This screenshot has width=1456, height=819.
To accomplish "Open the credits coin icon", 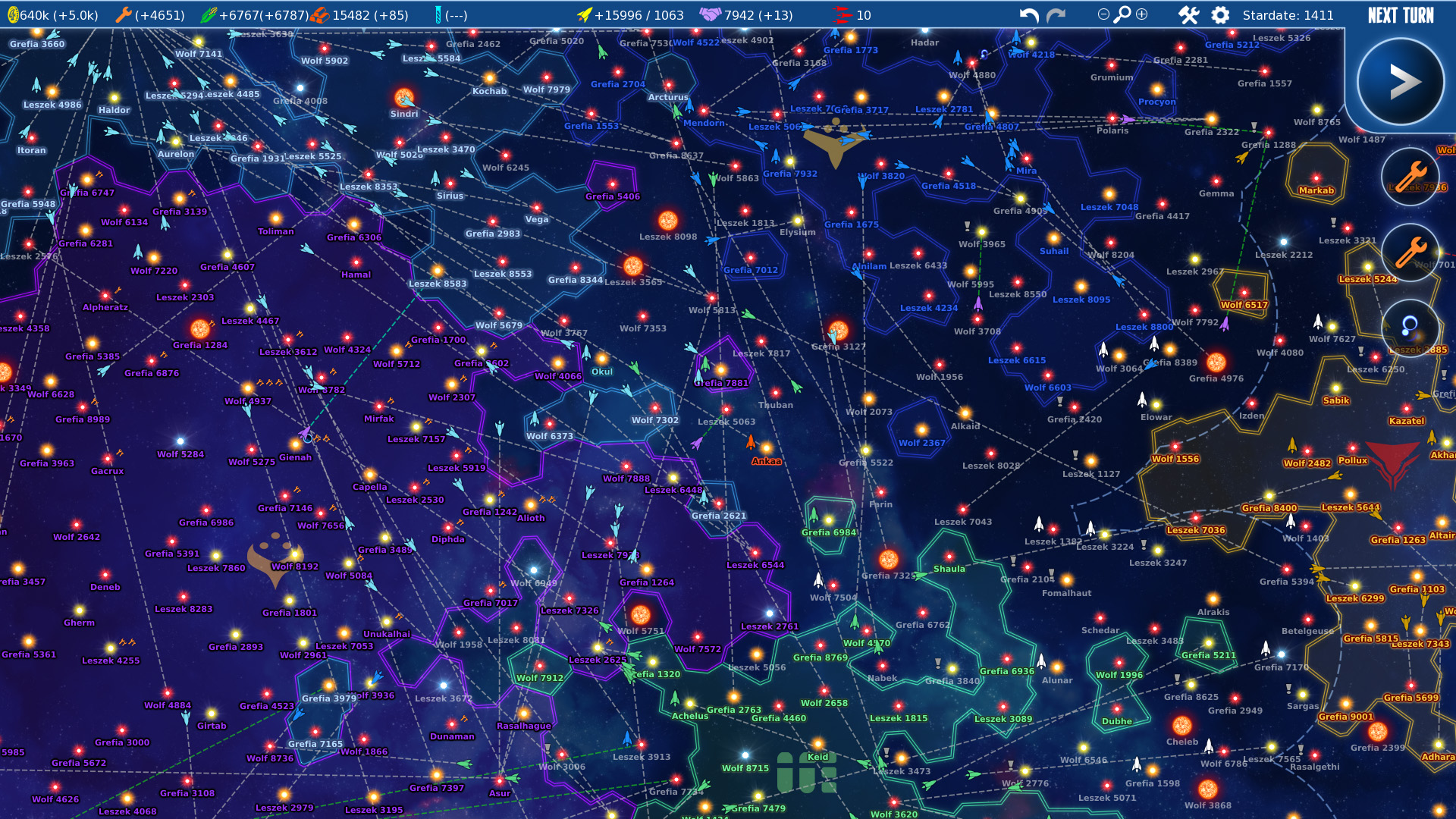I will click(x=14, y=14).
